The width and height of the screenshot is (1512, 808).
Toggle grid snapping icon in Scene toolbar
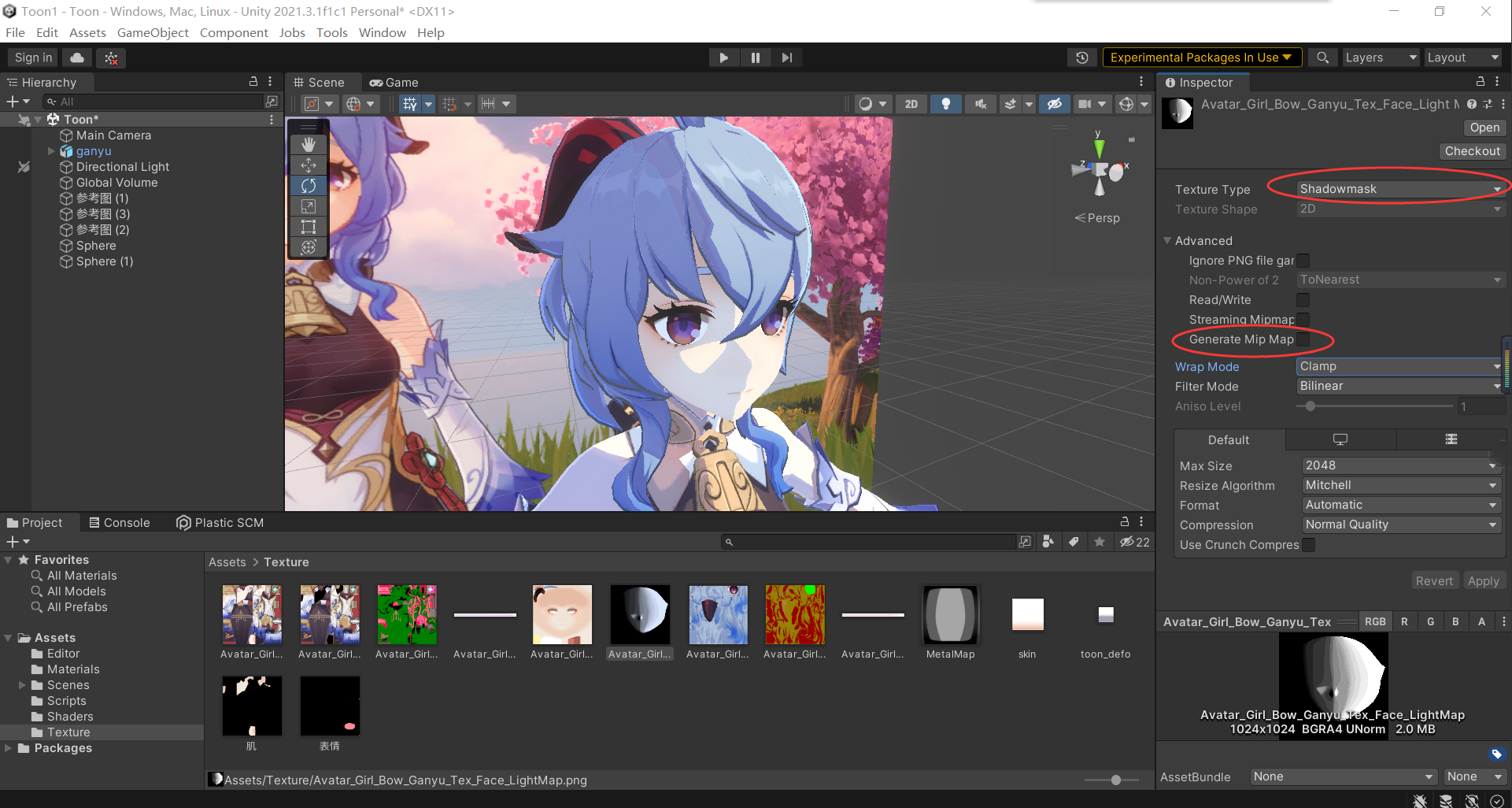[449, 104]
